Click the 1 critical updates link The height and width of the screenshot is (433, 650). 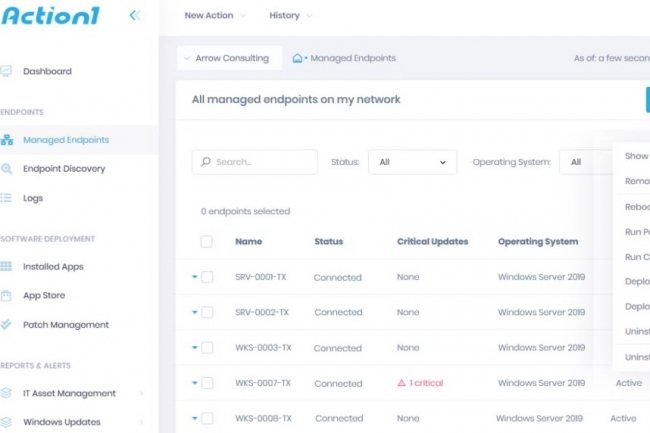point(419,383)
